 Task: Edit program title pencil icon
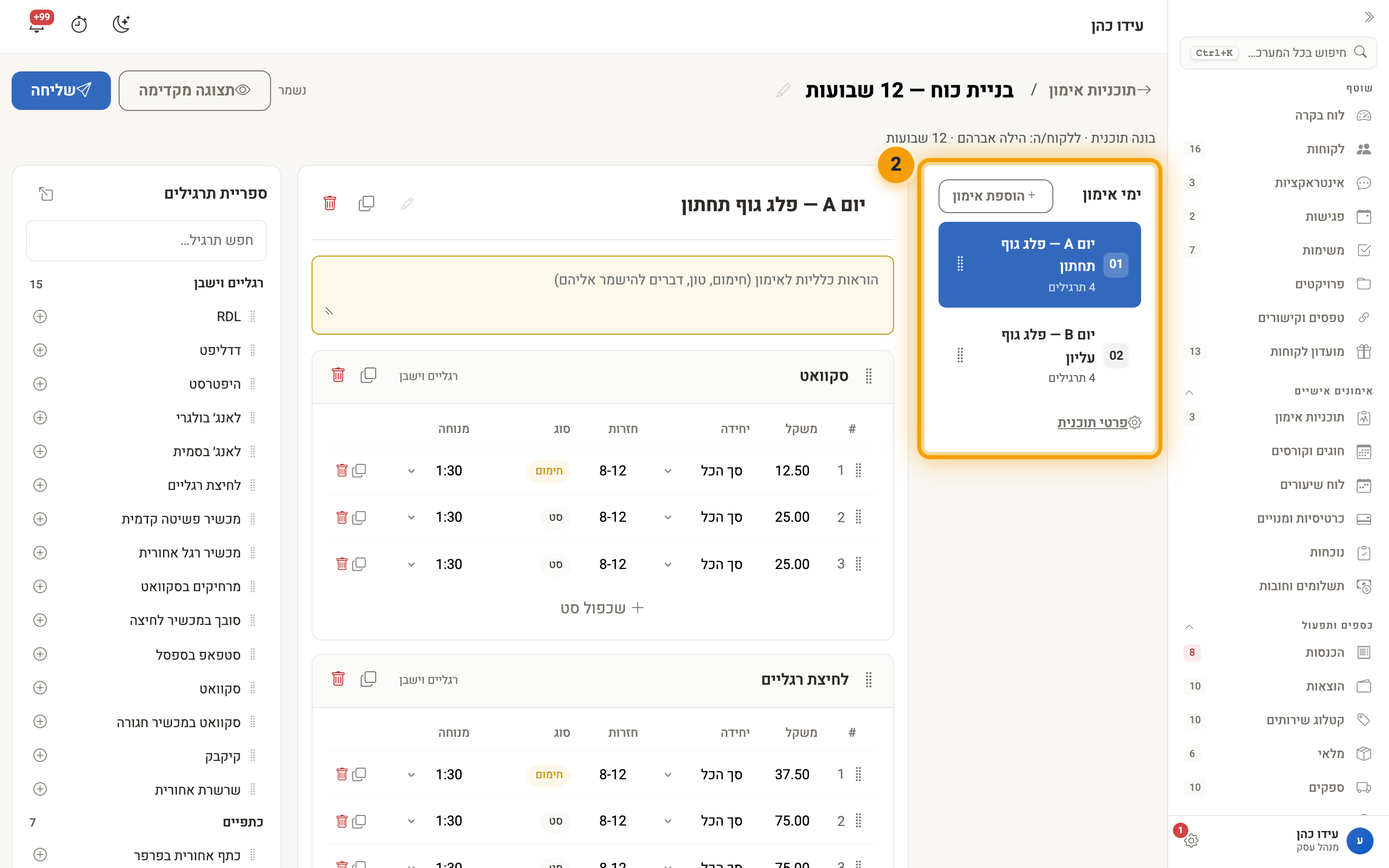click(x=783, y=91)
